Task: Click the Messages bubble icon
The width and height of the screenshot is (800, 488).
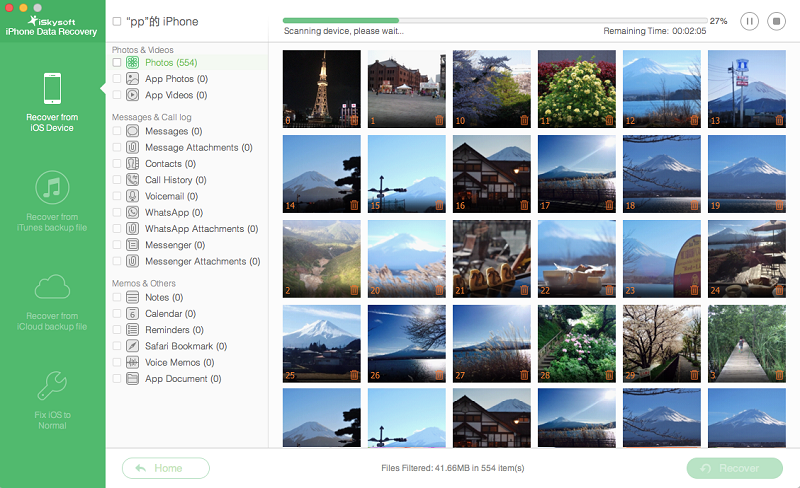Action: pos(132,131)
